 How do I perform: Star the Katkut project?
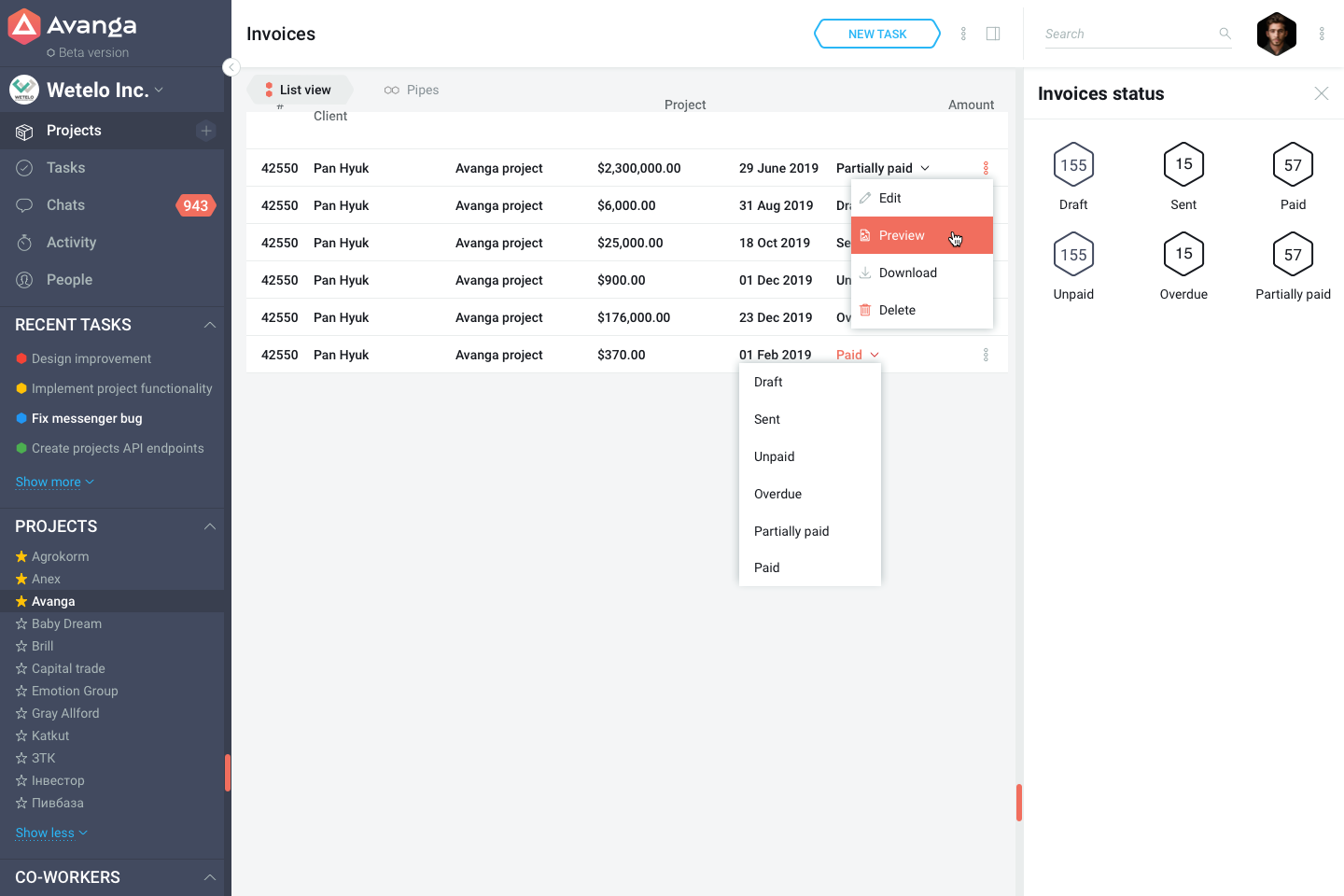(x=21, y=735)
